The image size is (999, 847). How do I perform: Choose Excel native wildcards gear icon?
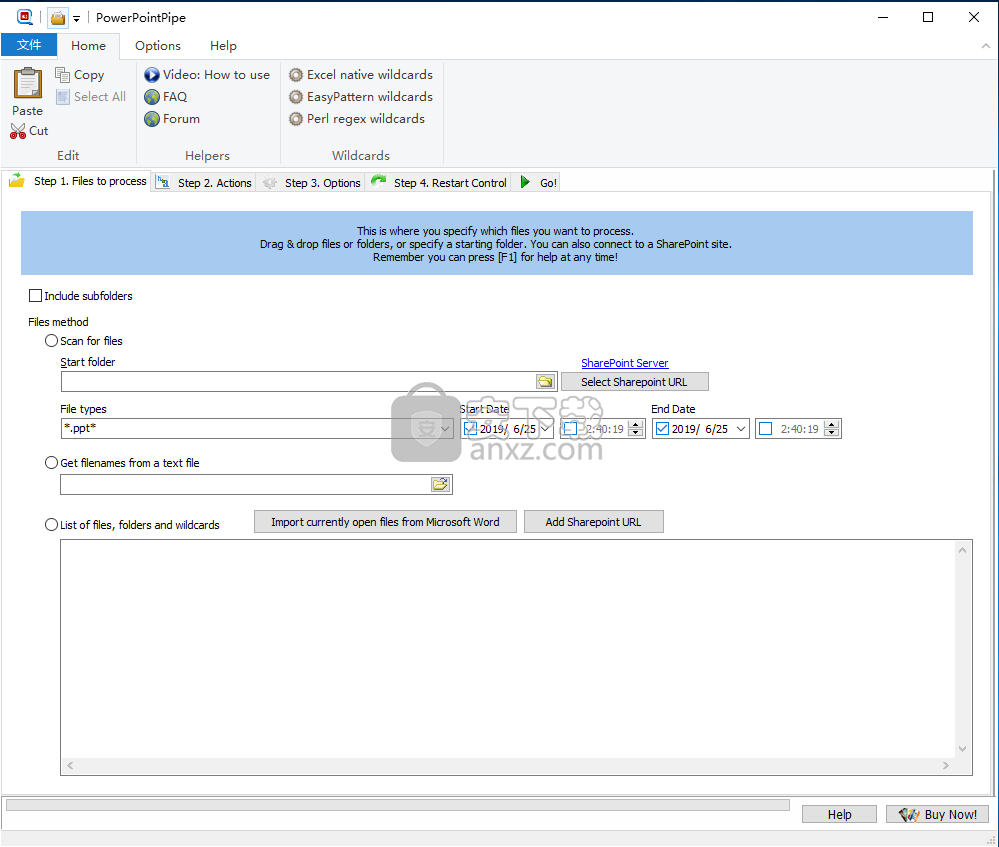(296, 75)
